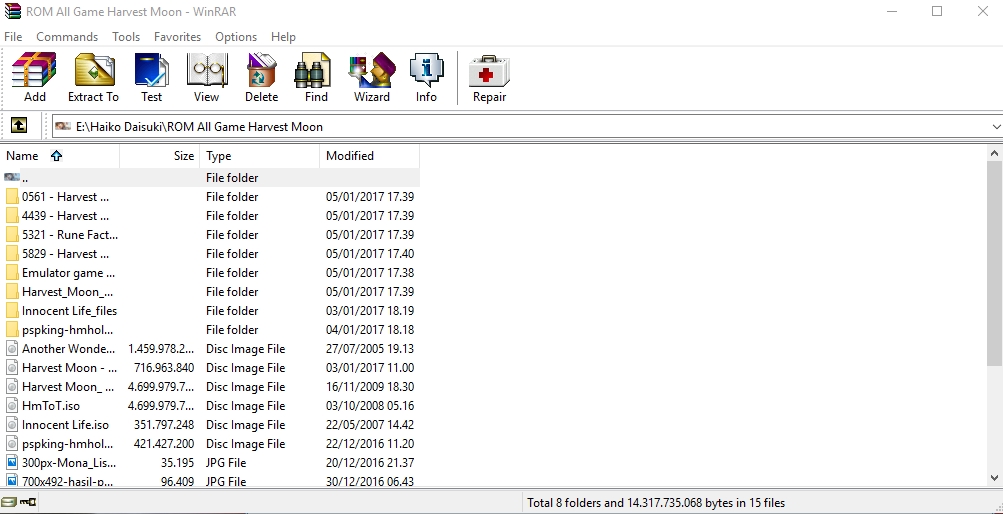Select the Harvest Moon - ... disc image
Screen dimensions: 1003x514
click(211, 368)
